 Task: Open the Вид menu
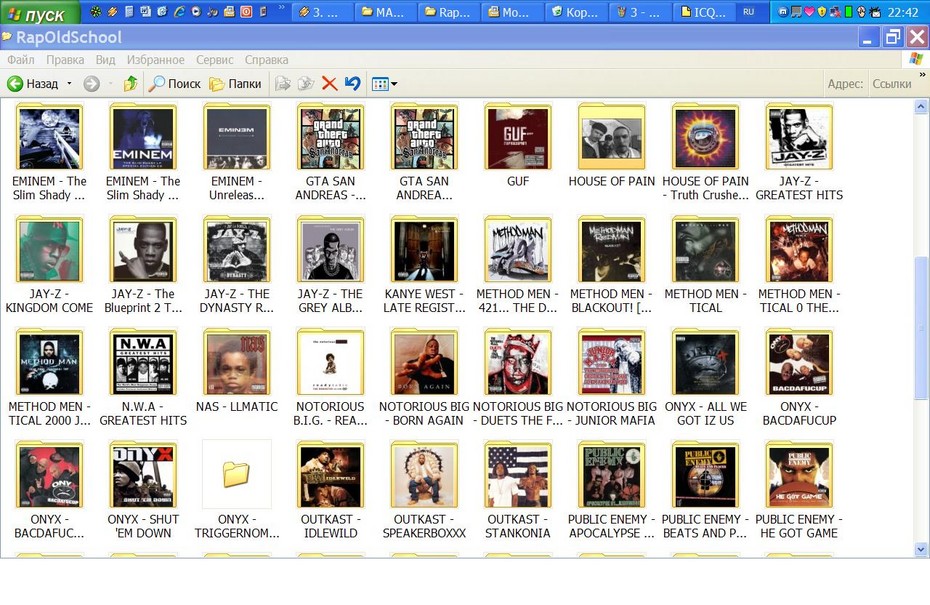point(106,59)
